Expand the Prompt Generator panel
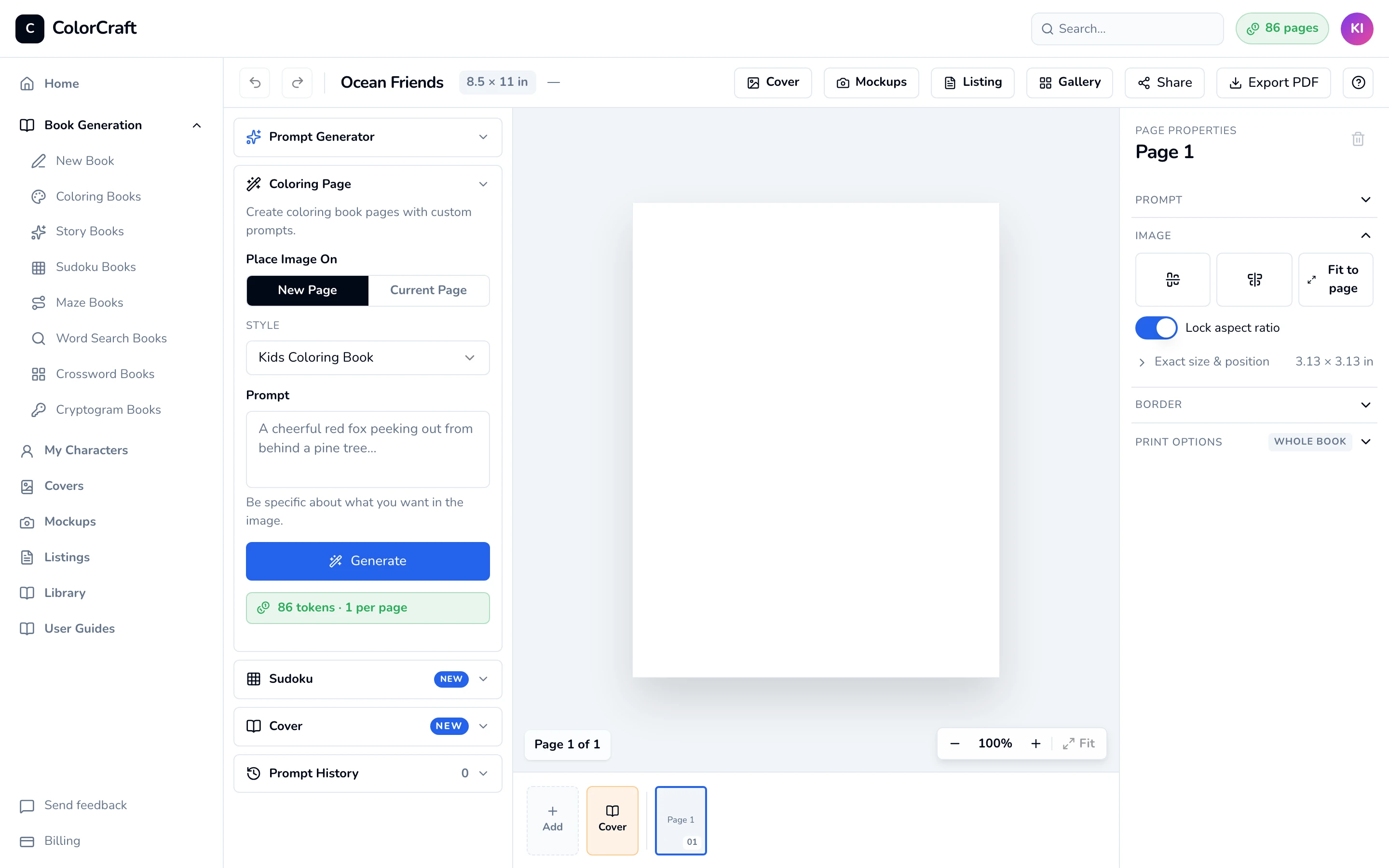 pos(368,137)
